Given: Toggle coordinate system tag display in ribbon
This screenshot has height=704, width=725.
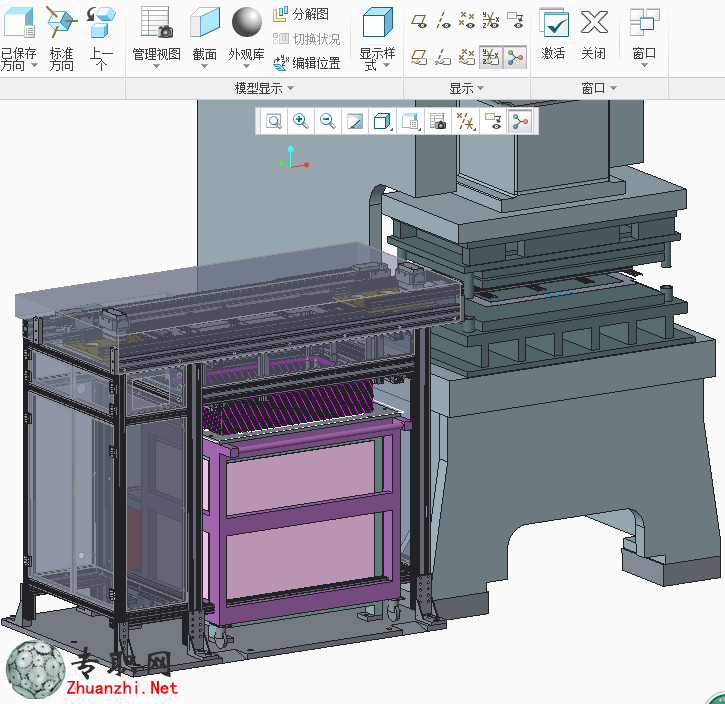Looking at the screenshot, I should click(x=491, y=58).
